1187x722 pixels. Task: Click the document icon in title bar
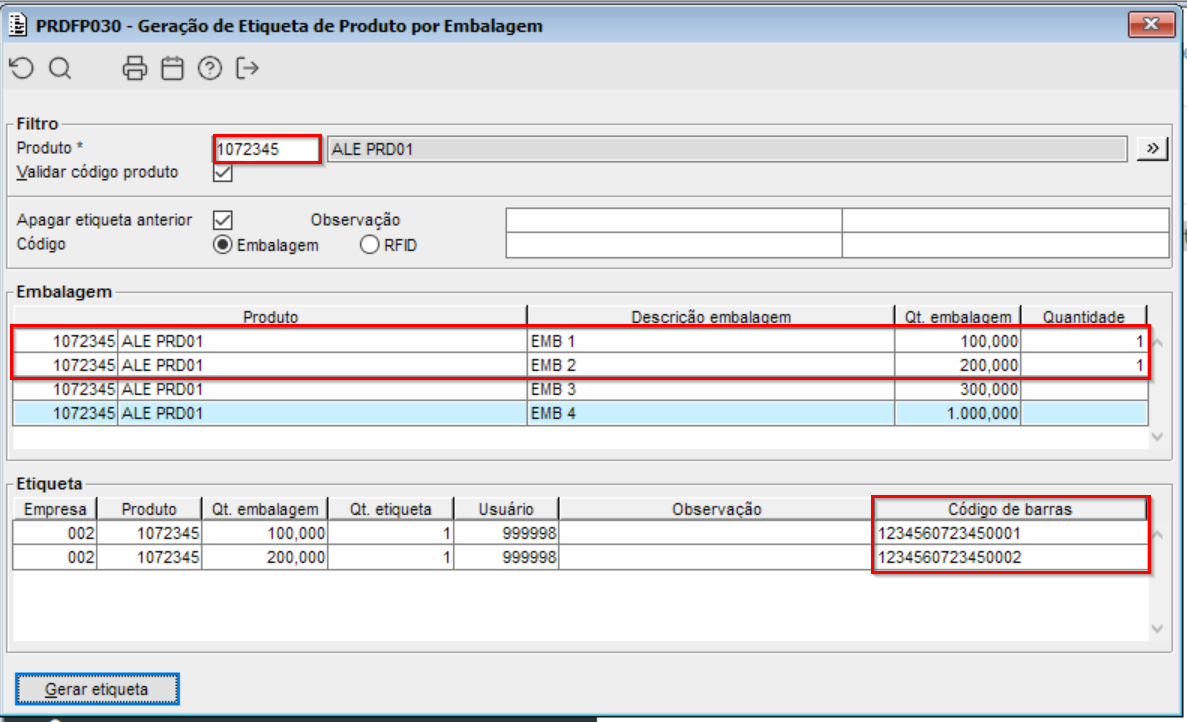(x=17, y=25)
